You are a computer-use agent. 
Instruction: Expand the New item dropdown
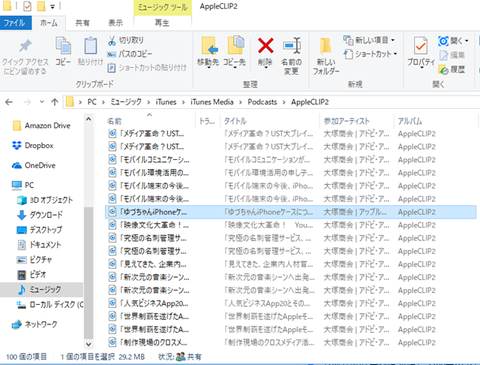pyautogui.click(x=393, y=40)
